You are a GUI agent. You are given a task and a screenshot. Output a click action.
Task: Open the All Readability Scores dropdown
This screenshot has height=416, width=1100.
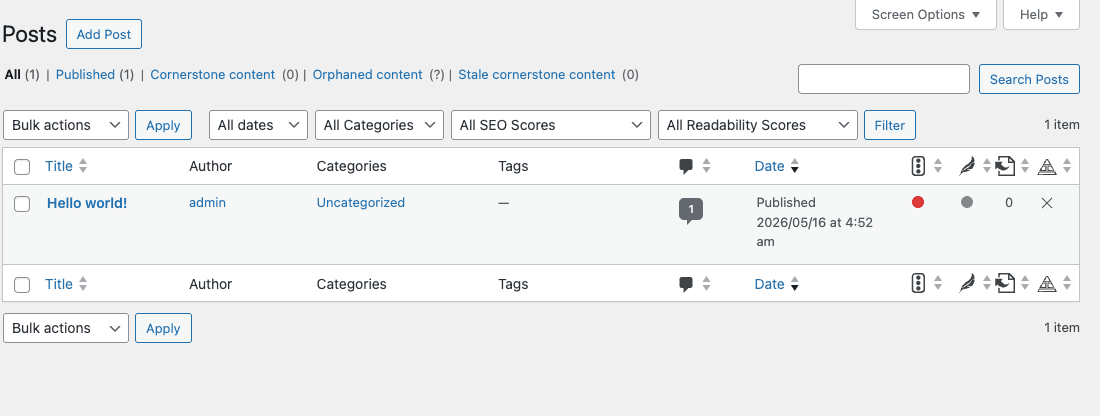pos(758,125)
